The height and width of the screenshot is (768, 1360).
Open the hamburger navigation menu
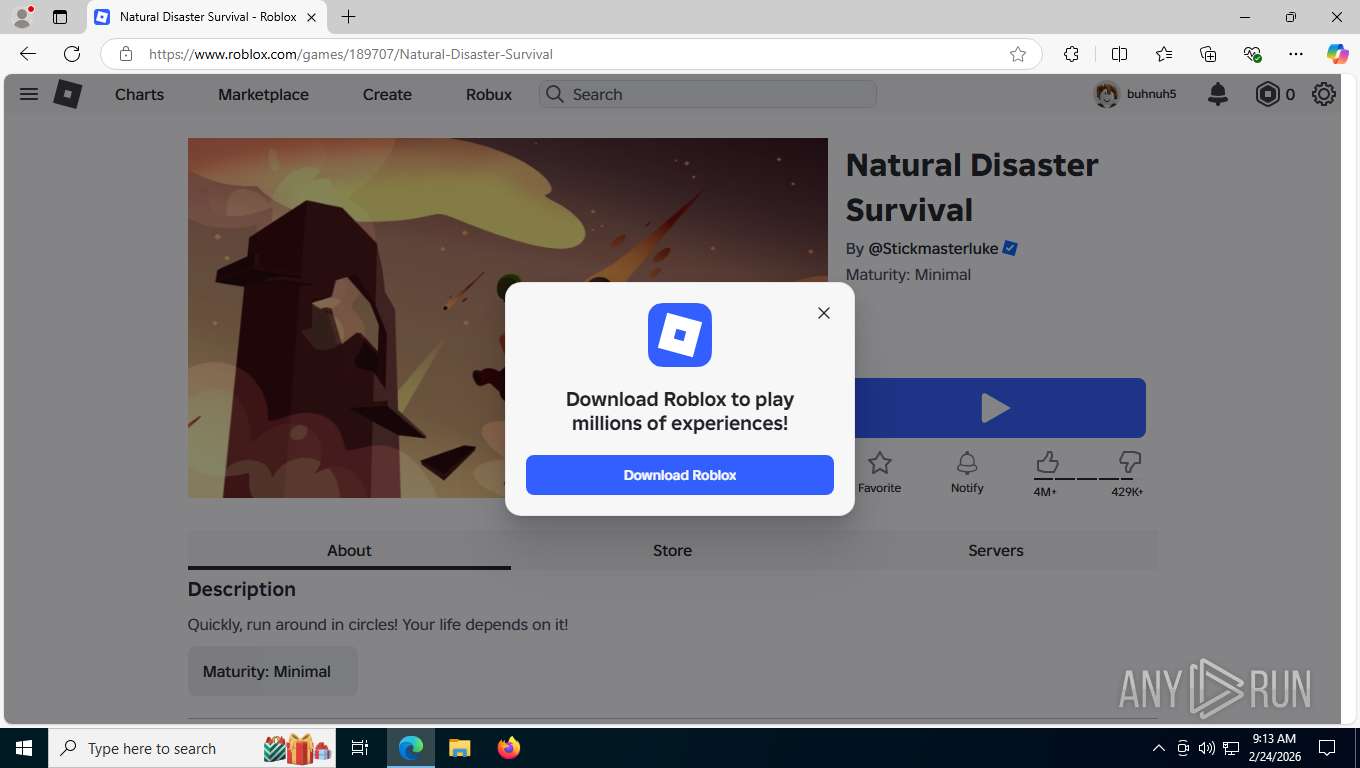tap(29, 94)
